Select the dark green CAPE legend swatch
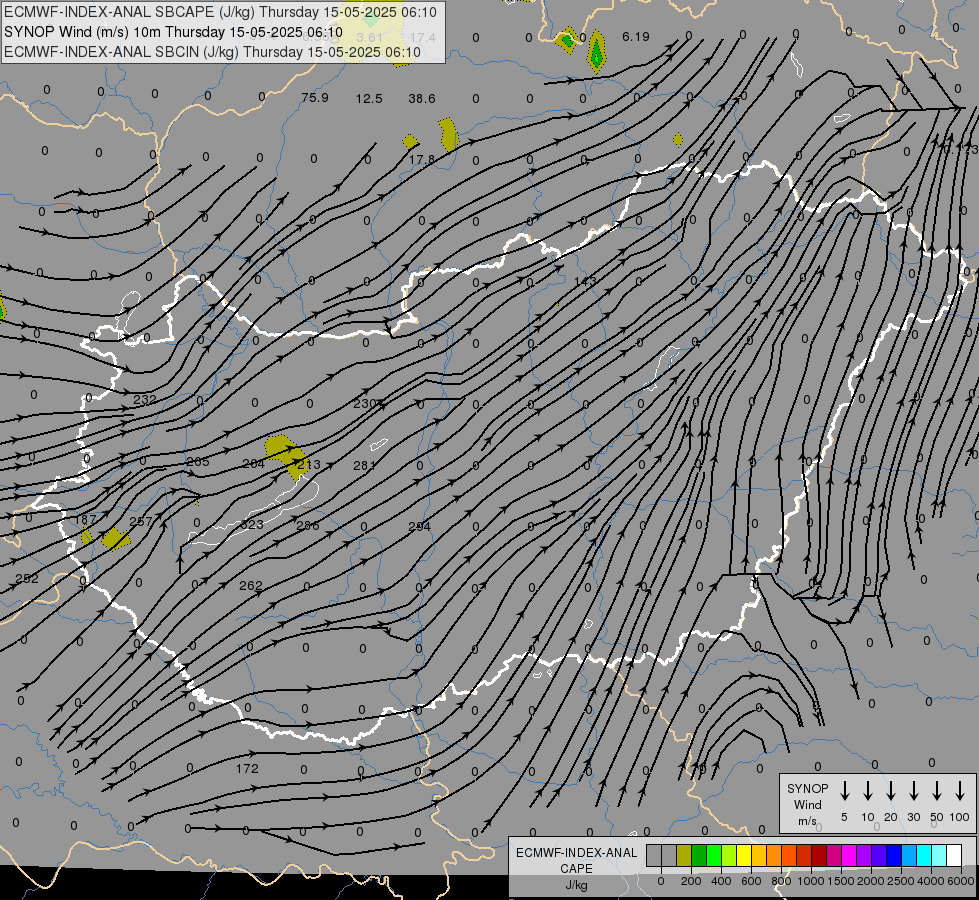979x900 pixels. click(699, 855)
